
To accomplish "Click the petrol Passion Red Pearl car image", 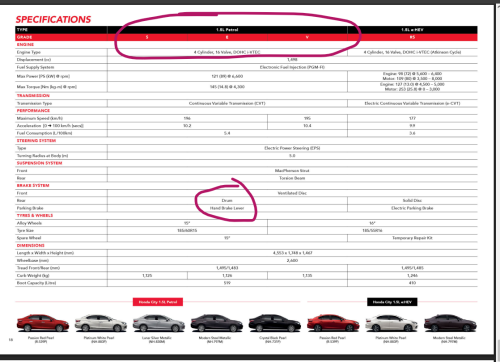I will [43, 323].
